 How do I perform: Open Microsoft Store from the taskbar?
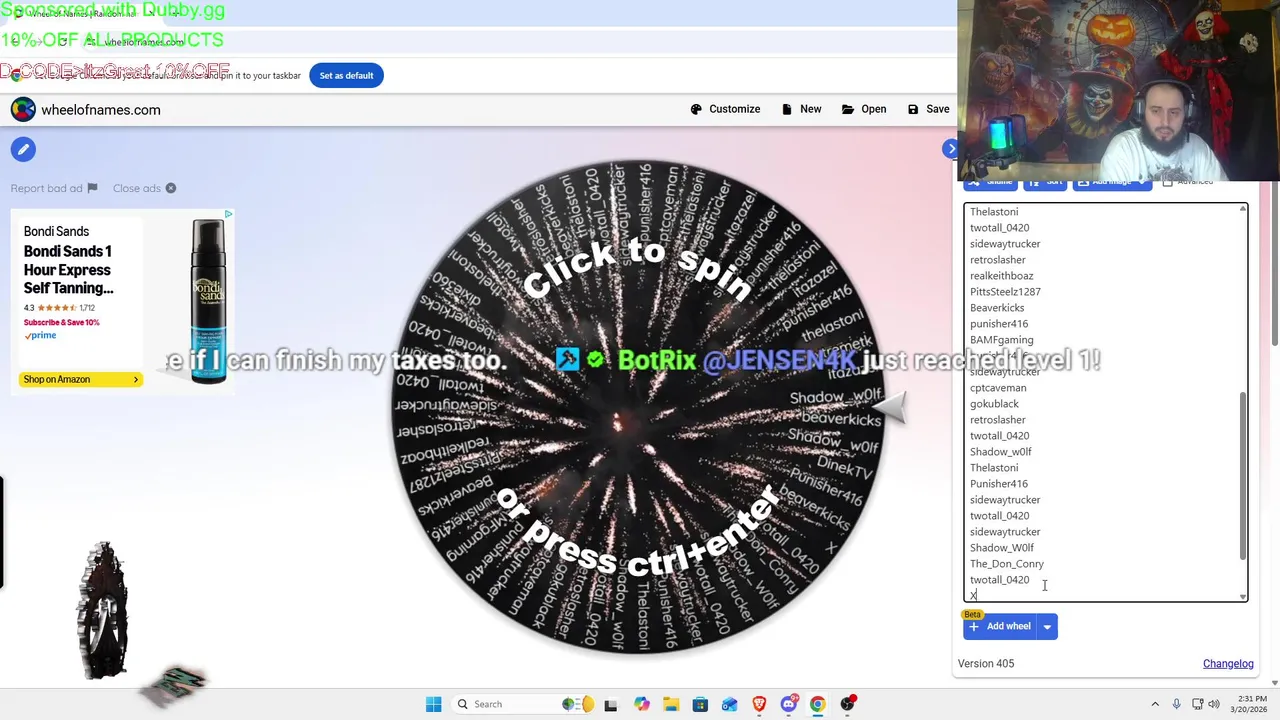pyautogui.click(x=700, y=704)
